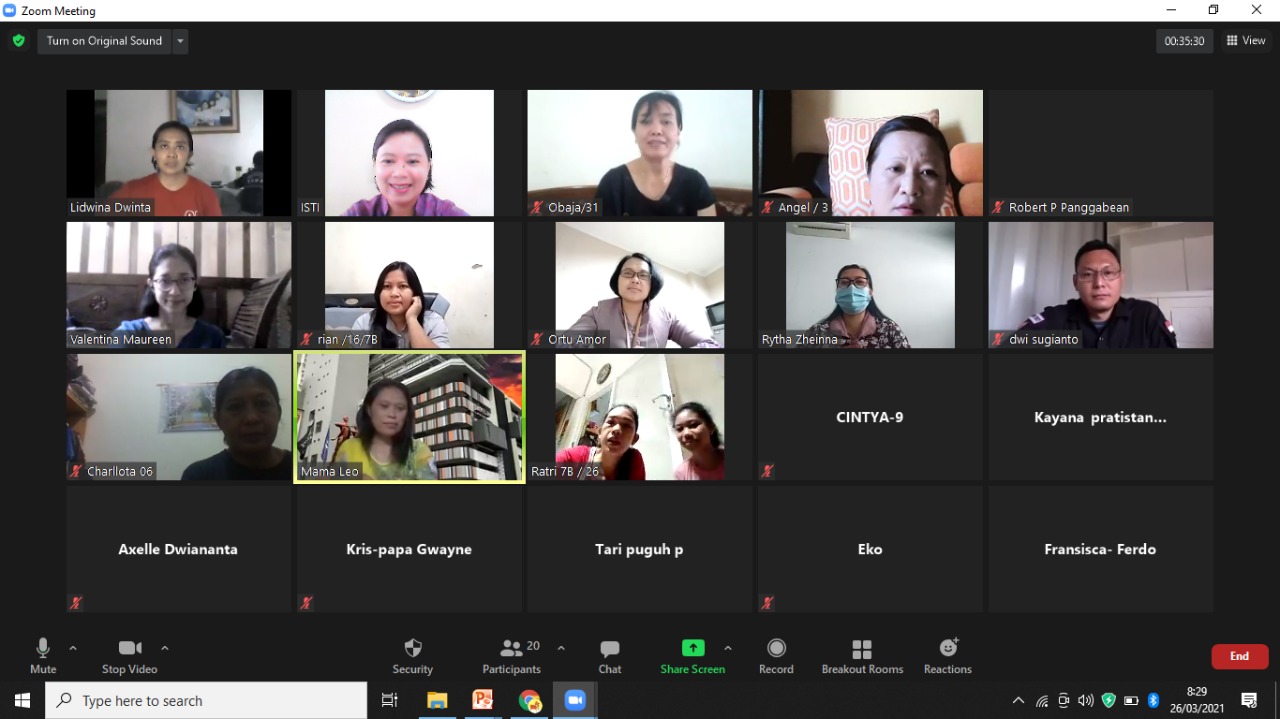Select the ISTI video tile

click(x=409, y=153)
